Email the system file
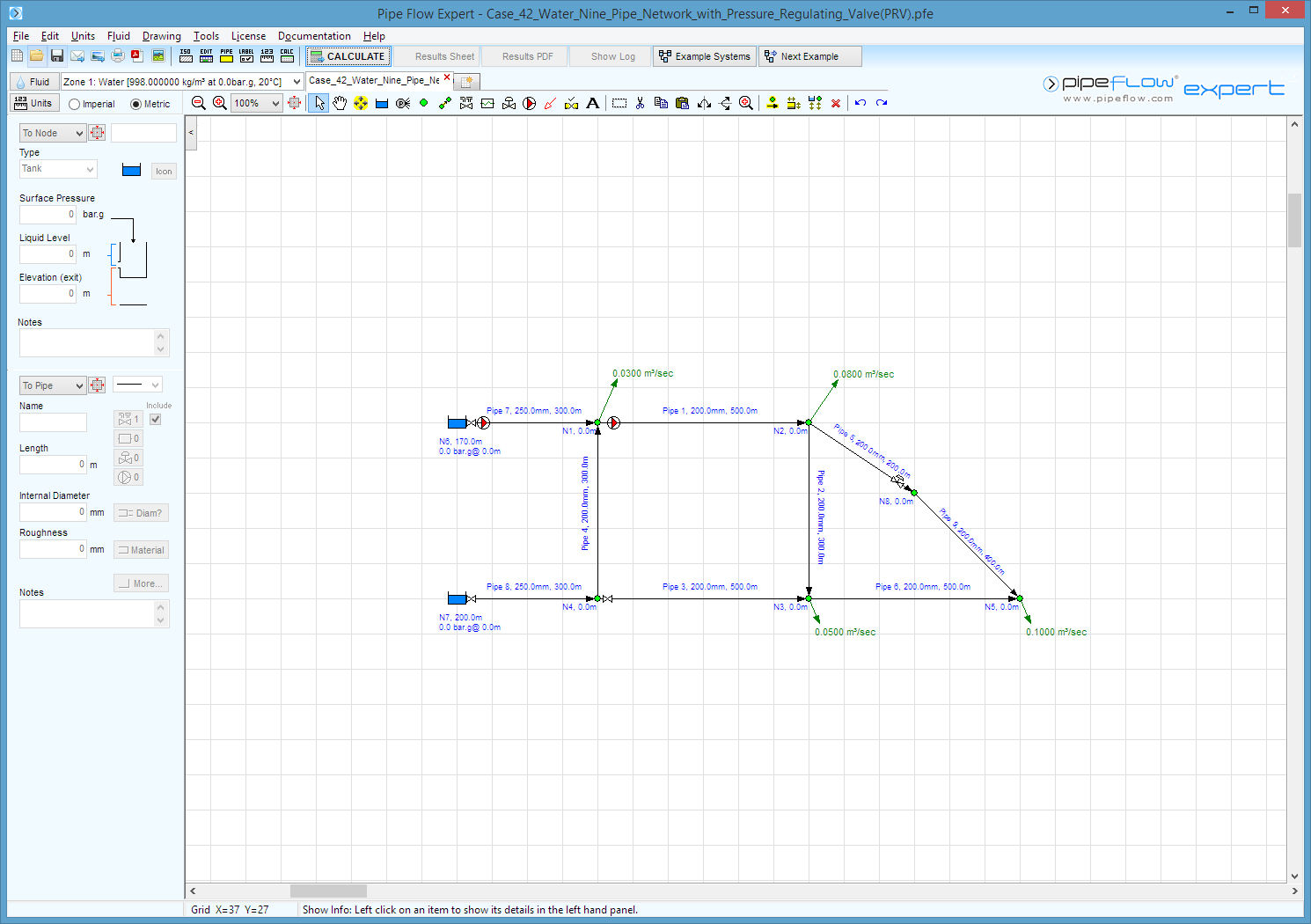The image size is (1311, 924). [x=77, y=56]
